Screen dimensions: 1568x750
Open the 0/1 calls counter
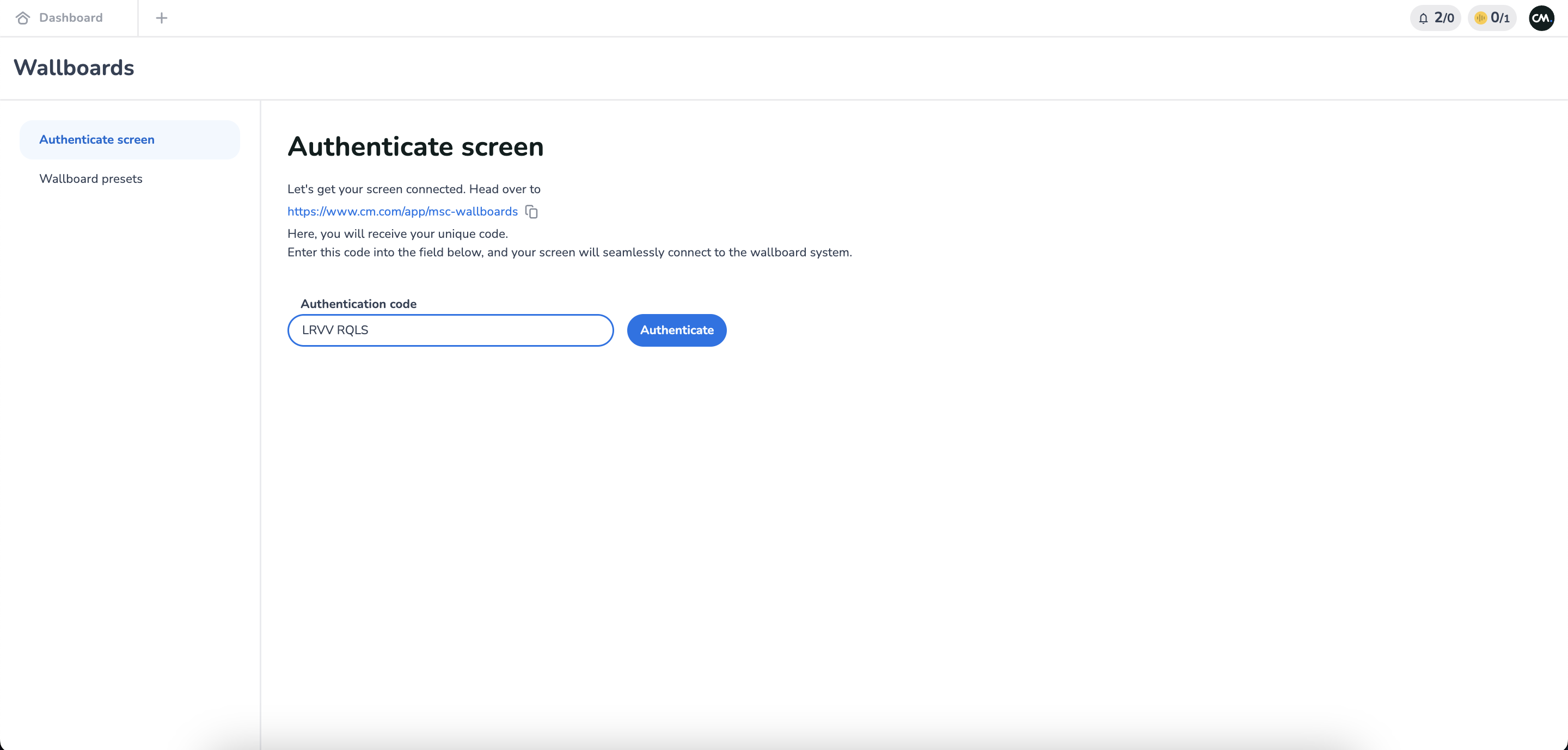tap(1500, 17)
